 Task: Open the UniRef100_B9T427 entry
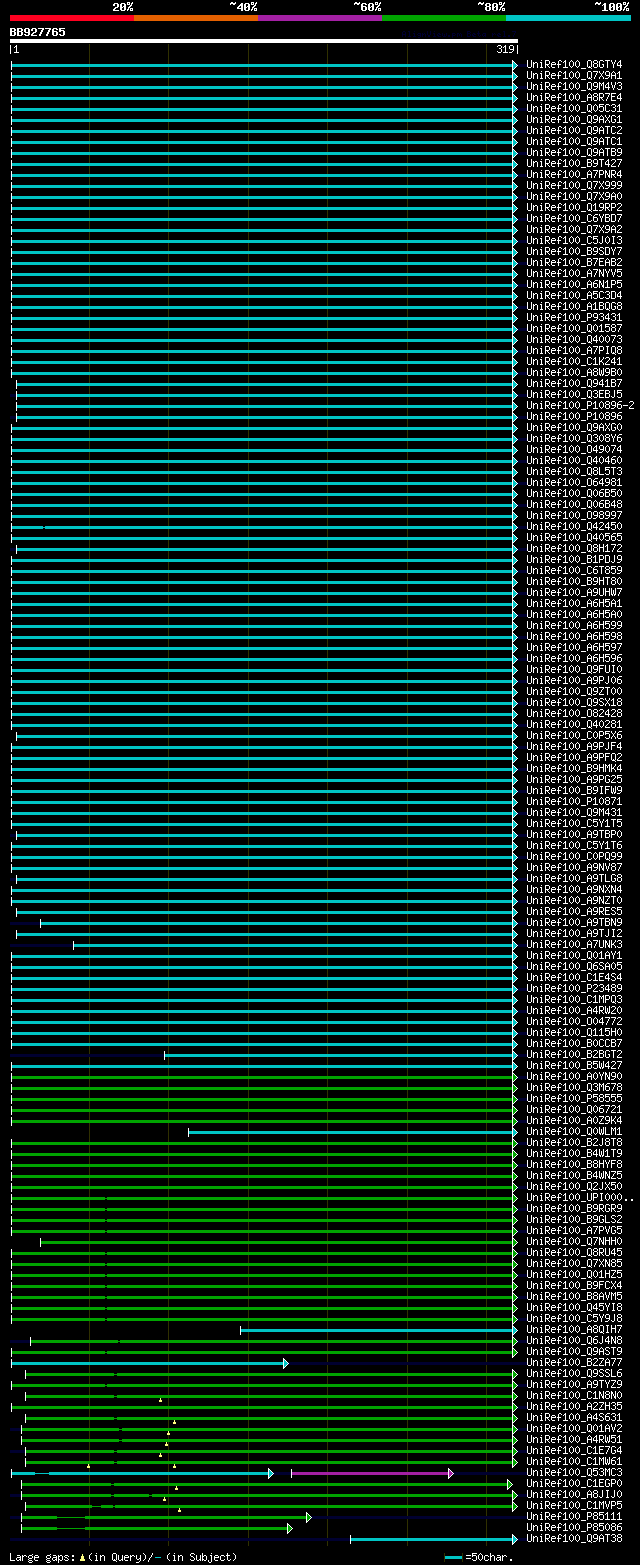[x=574, y=164]
